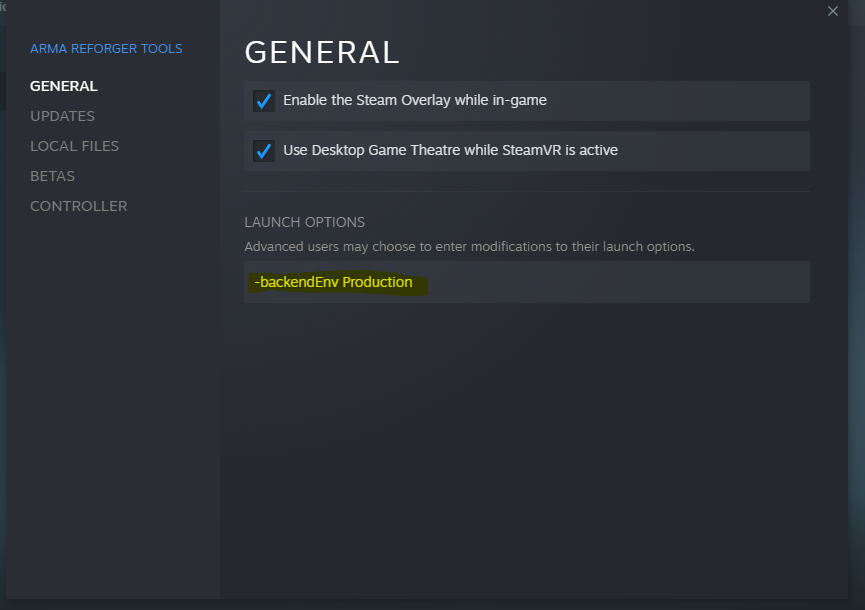Select the Controller section
Viewport: 865px width, 610px height.
(78, 206)
